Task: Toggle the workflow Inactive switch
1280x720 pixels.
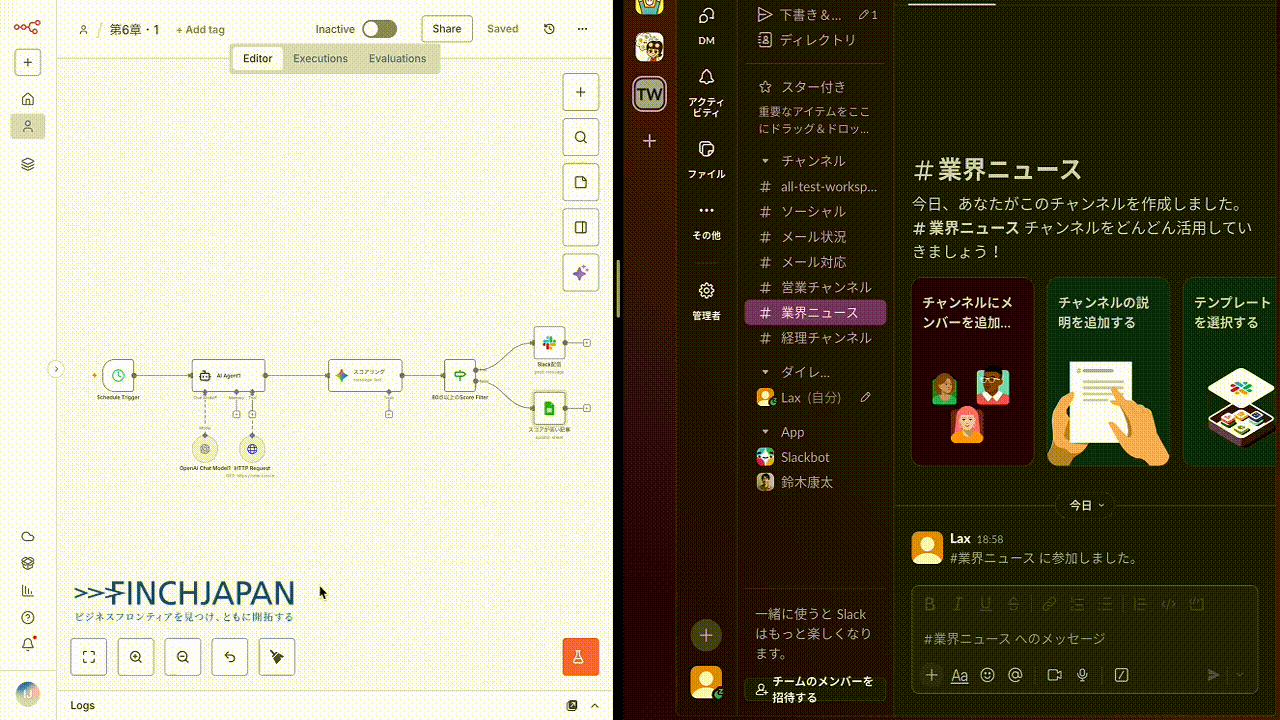Action: pyautogui.click(x=379, y=29)
